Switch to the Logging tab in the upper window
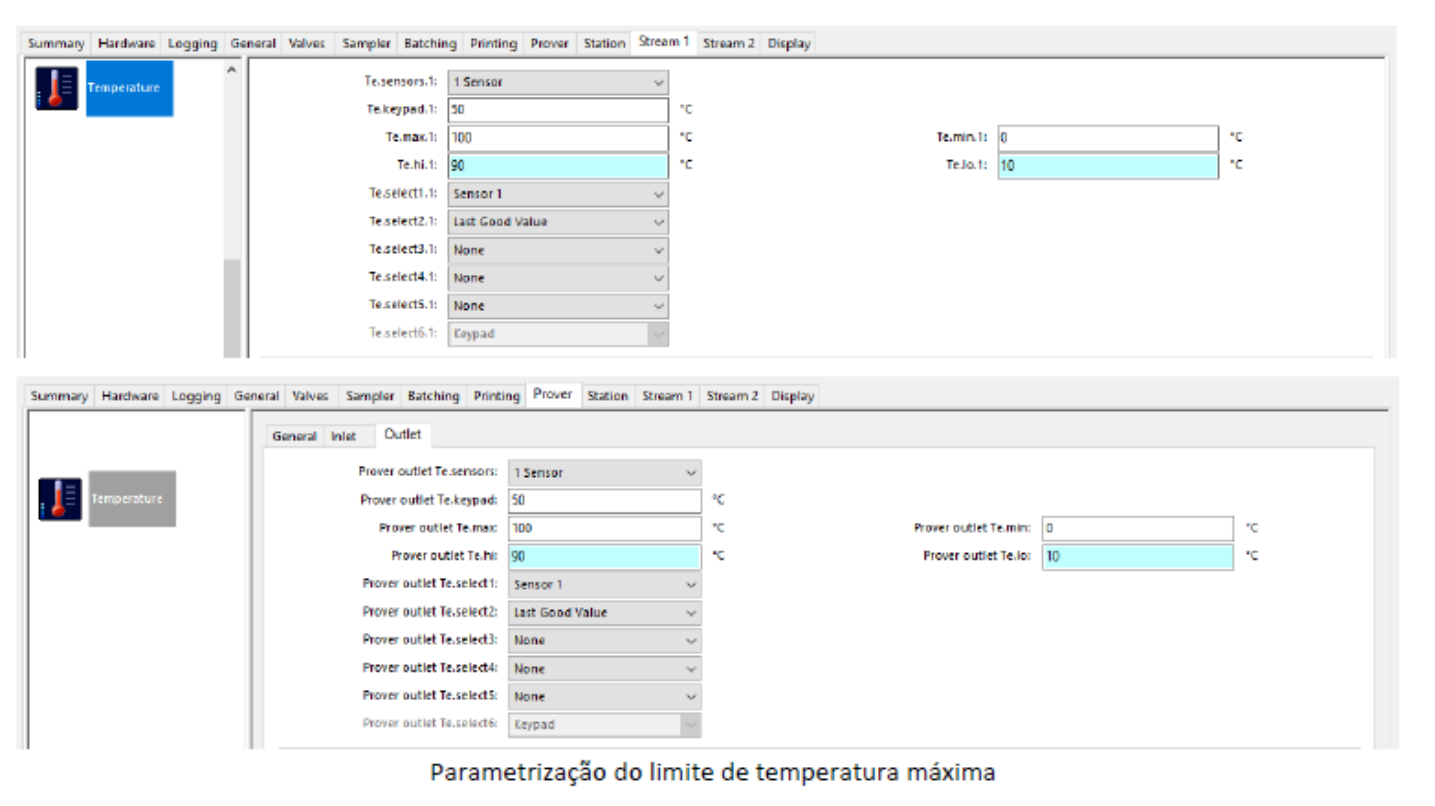This screenshot has width=1435, height=806. point(192,44)
